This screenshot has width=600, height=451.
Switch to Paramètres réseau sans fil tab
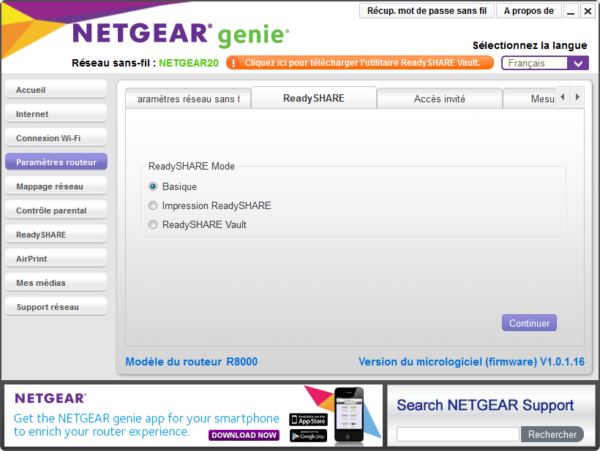click(x=187, y=99)
